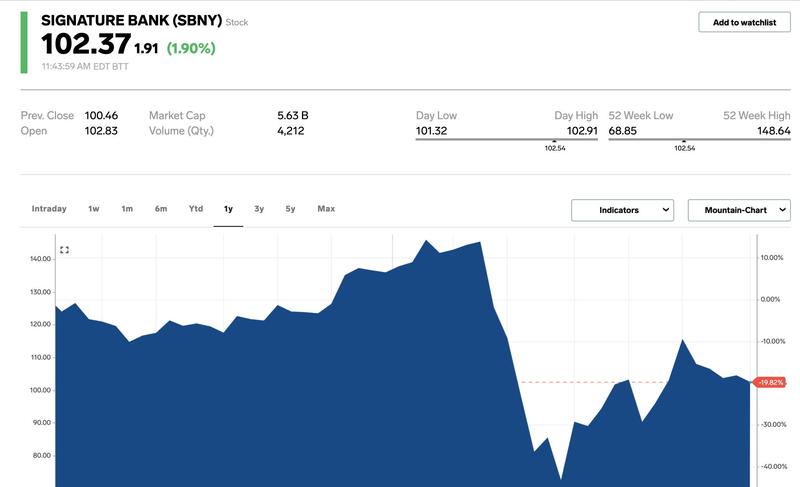Click the Prev. Close value 100.46
The height and width of the screenshot is (487, 800).
point(101,116)
